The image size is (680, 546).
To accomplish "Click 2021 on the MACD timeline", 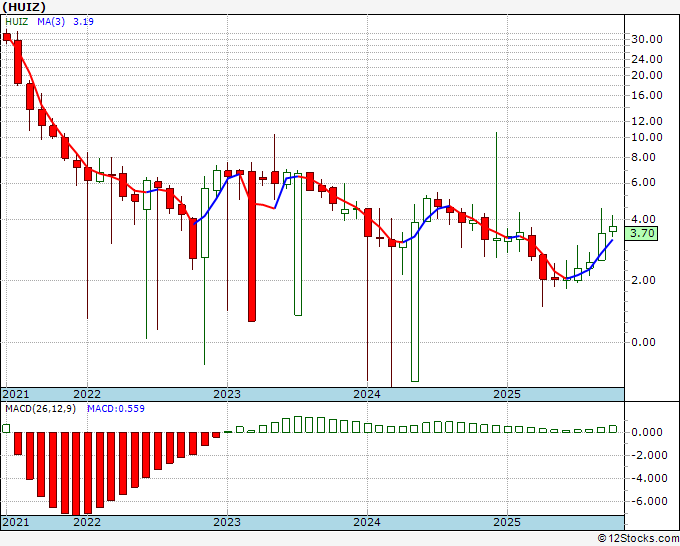I will tap(16, 522).
